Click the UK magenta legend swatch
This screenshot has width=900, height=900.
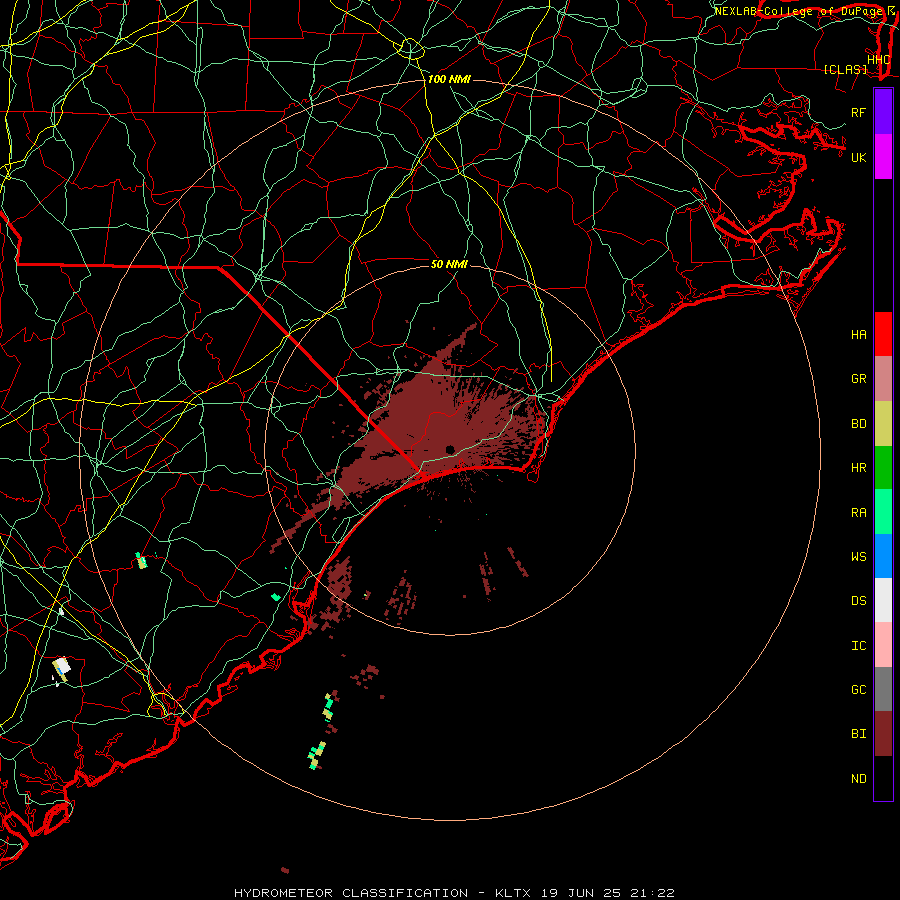(x=883, y=157)
